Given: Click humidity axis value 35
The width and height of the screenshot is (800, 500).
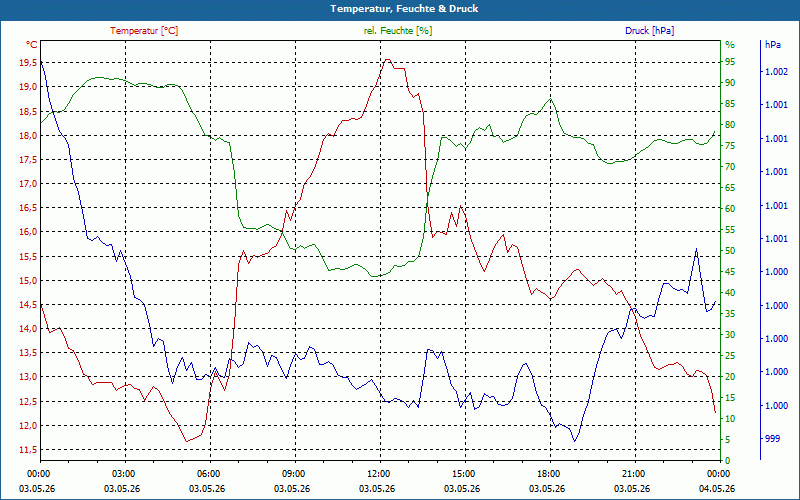Looking at the screenshot, I should (x=730, y=314).
